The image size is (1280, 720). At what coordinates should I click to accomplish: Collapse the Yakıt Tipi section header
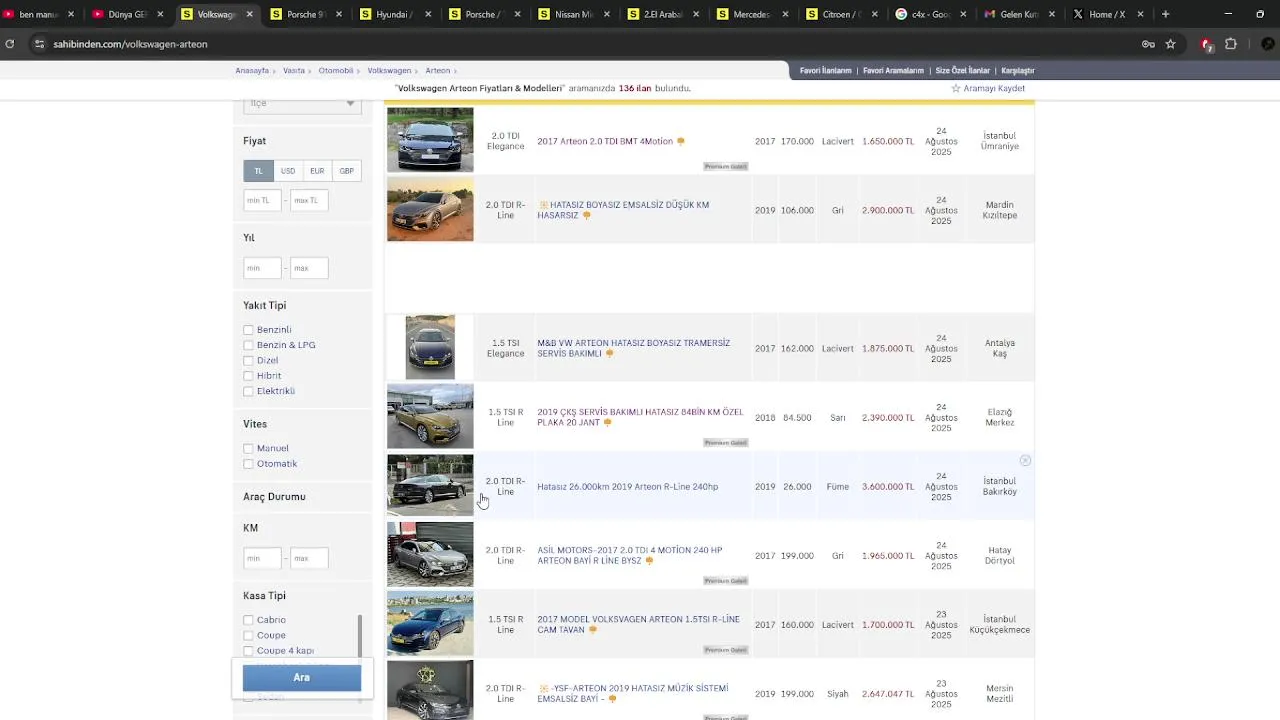(x=264, y=305)
